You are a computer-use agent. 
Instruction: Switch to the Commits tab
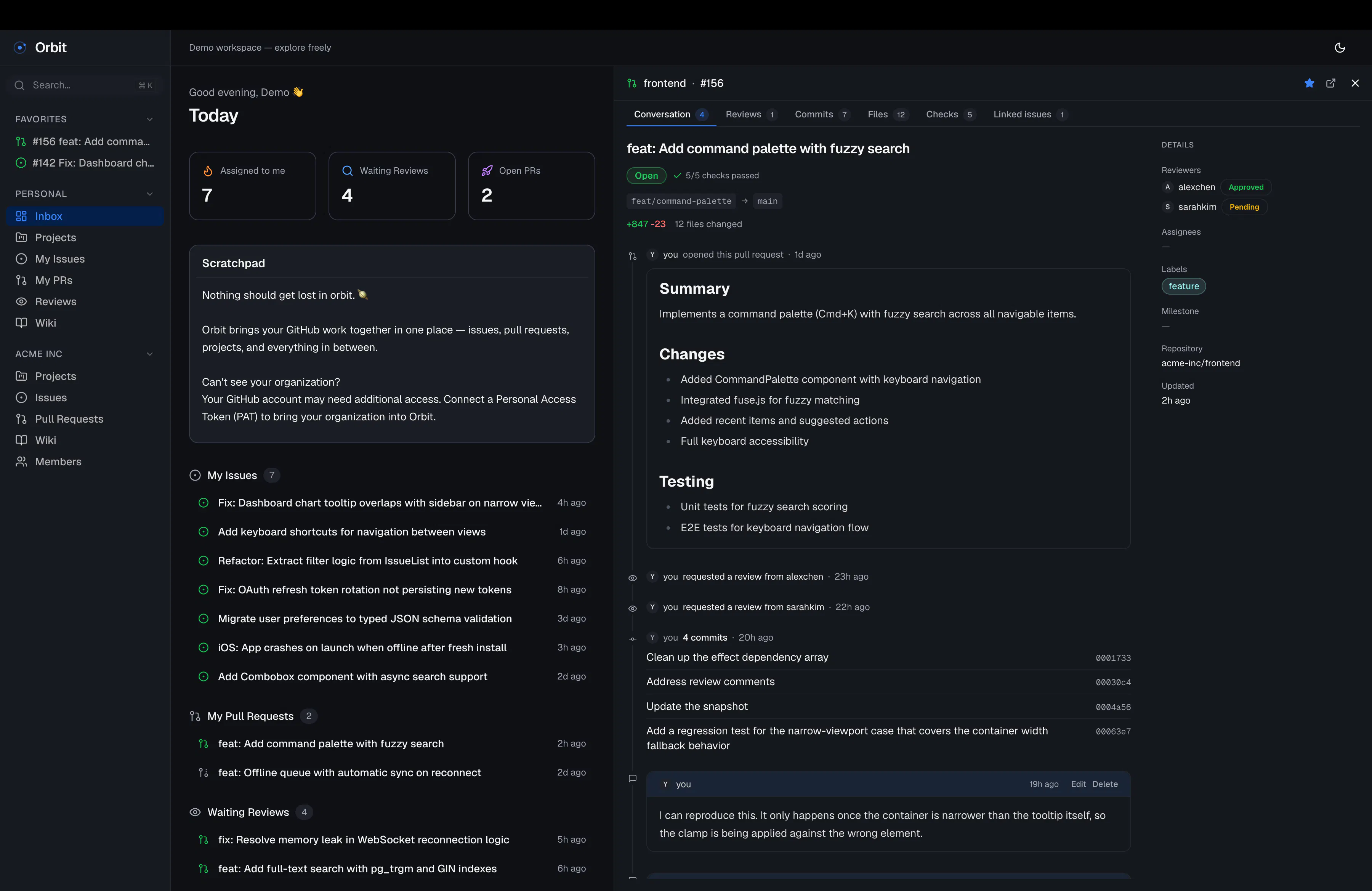tap(822, 114)
